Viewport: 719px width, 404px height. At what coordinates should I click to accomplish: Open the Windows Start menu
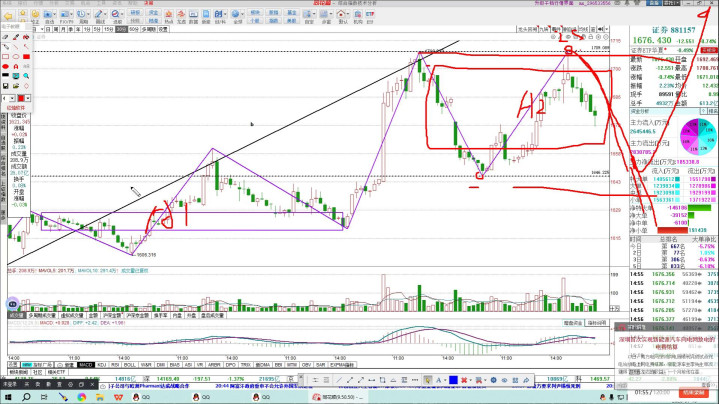tap(8, 397)
